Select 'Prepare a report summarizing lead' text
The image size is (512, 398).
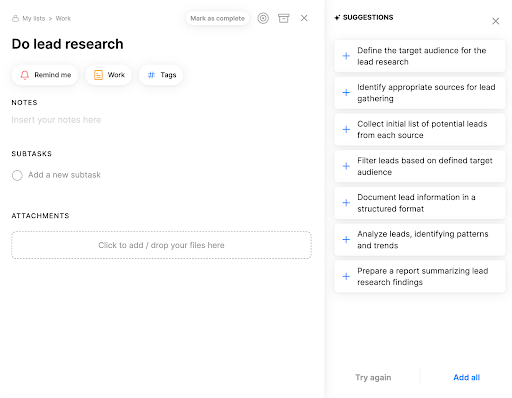pos(423,276)
